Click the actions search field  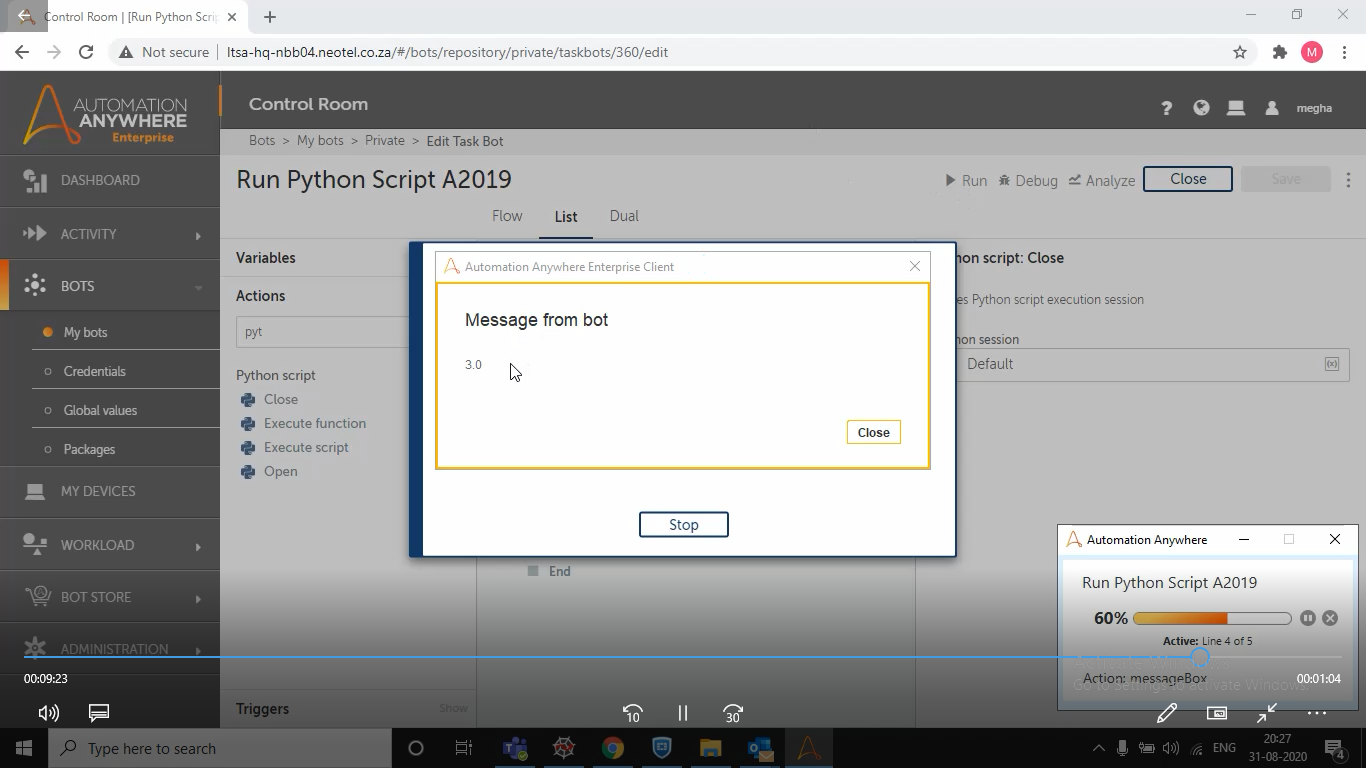(322, 332)
